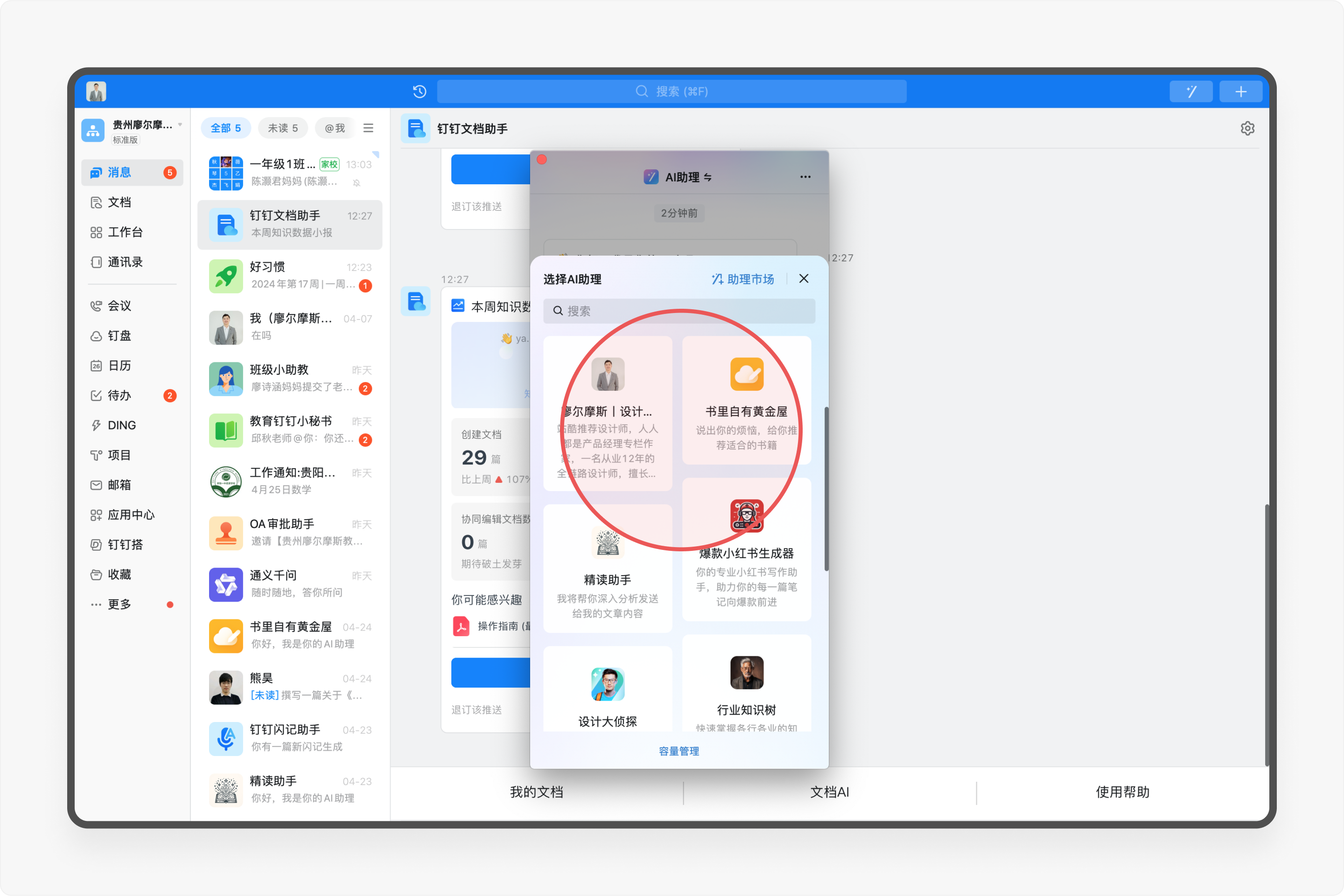Open 通讯录 in left sidebar

(x=132, y=262)
